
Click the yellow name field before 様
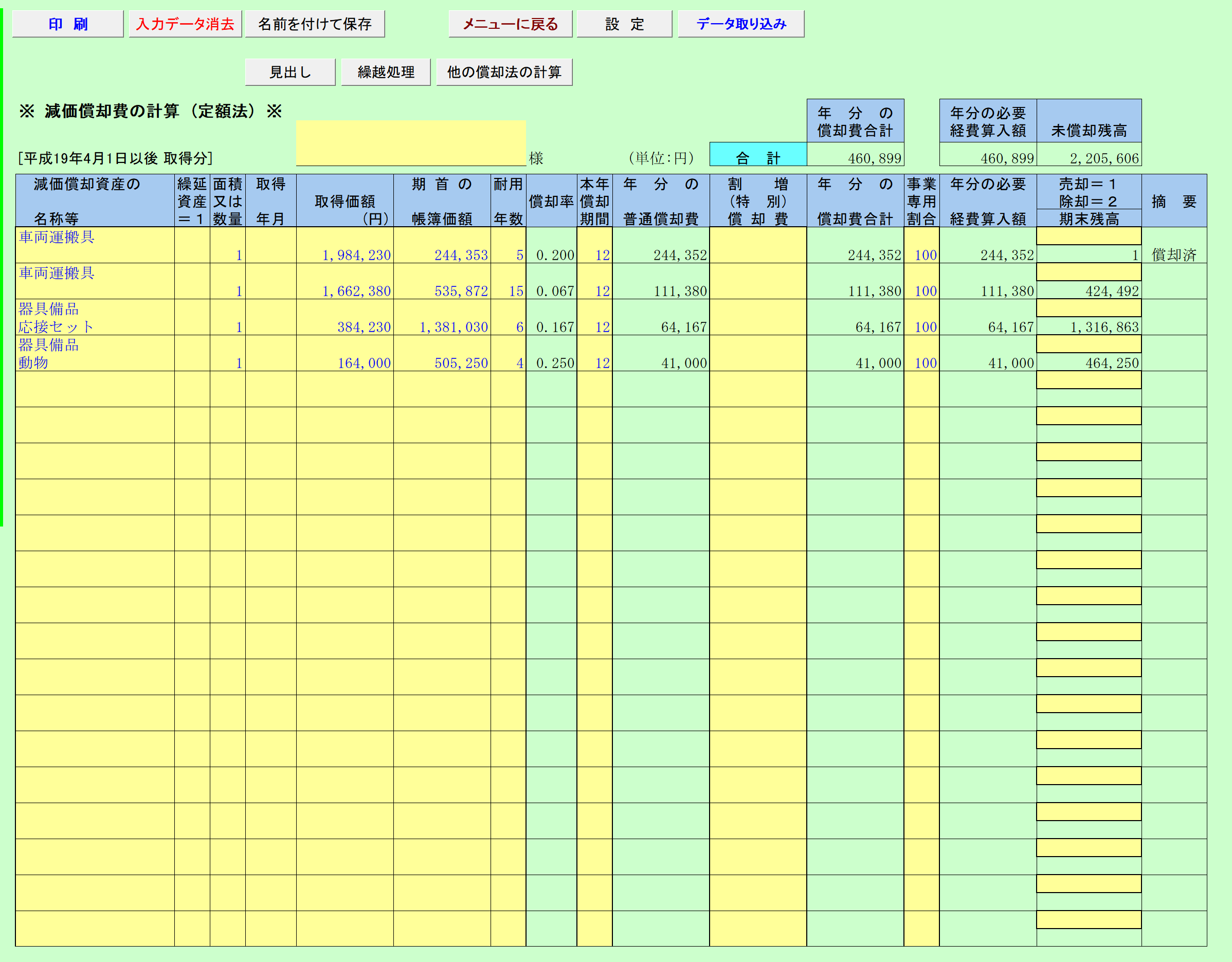pos(411,143)
